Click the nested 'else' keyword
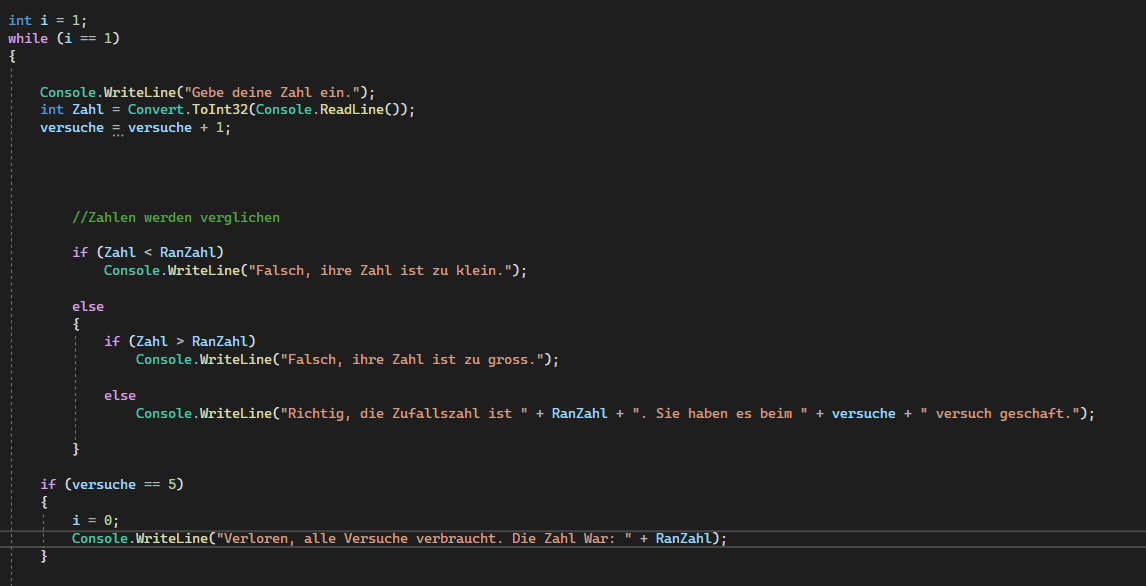The width and height of the screenshot is (1146, 586). click(120, 394)
